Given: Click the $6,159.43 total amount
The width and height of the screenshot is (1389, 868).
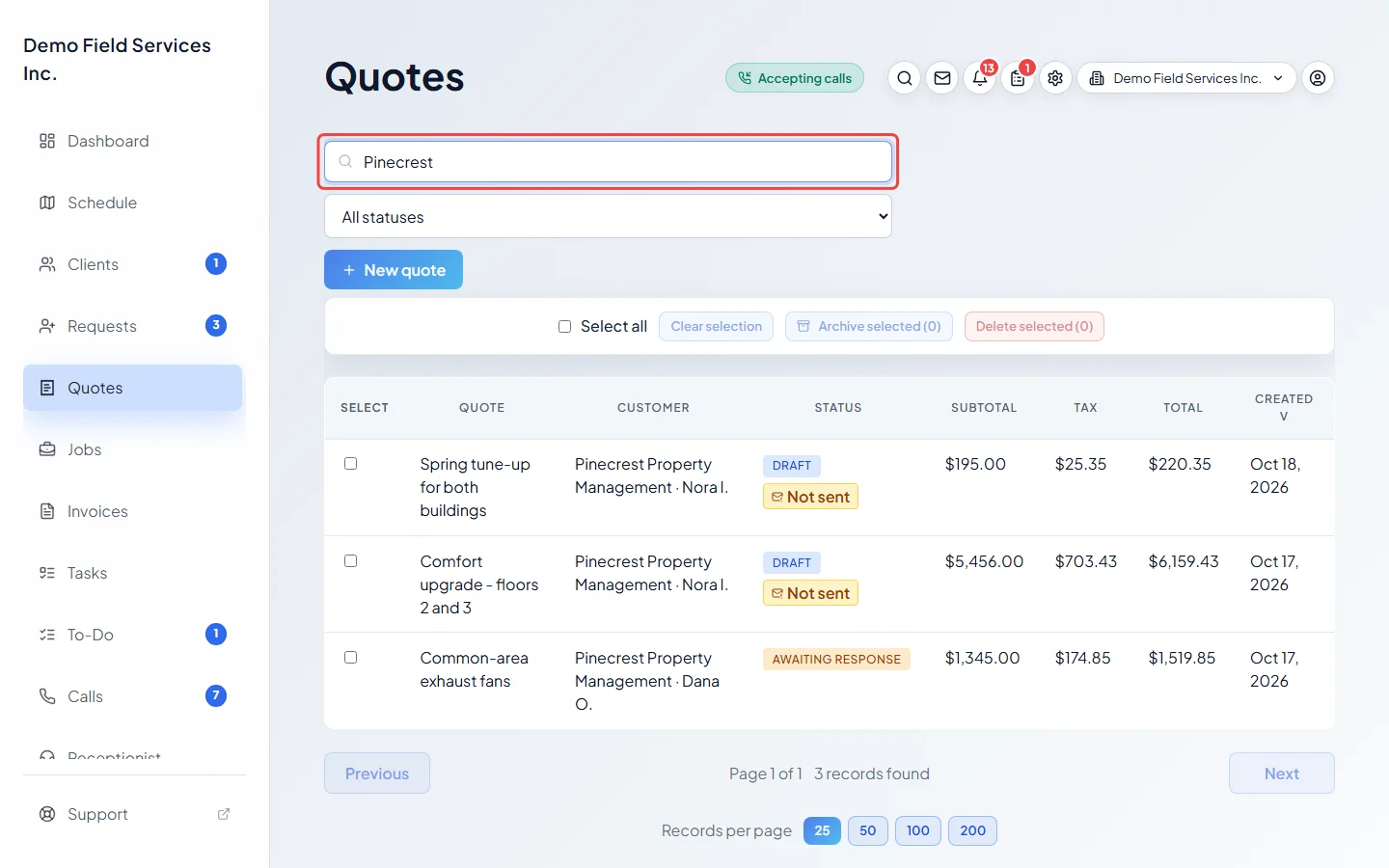Looking at the screenshot, I should (x=1184, y=561).
